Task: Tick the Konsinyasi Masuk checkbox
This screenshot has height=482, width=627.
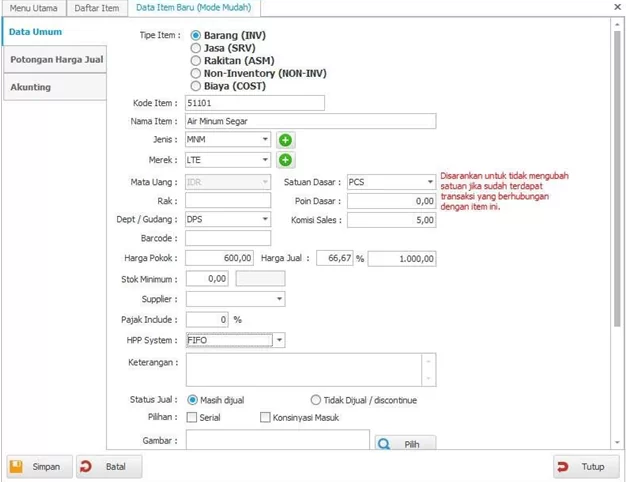Action: point(265,417)
